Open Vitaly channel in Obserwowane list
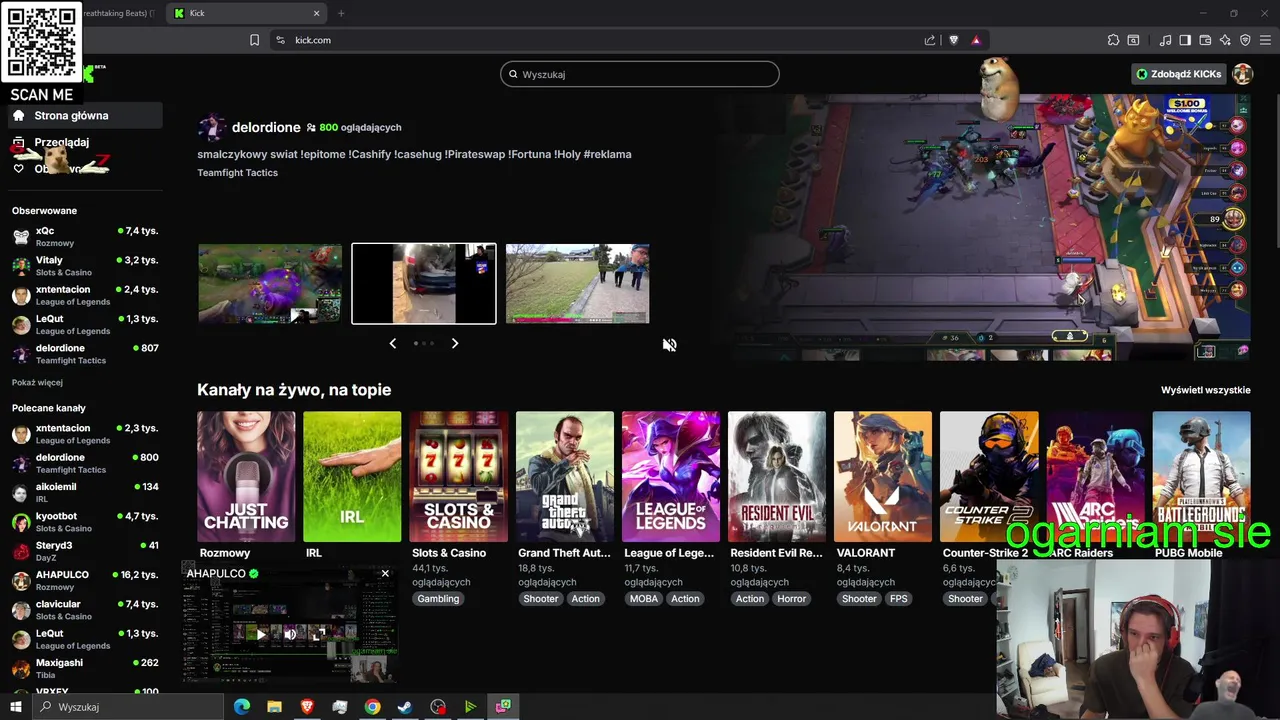1280x720 pixels. [x=85, y=266]
